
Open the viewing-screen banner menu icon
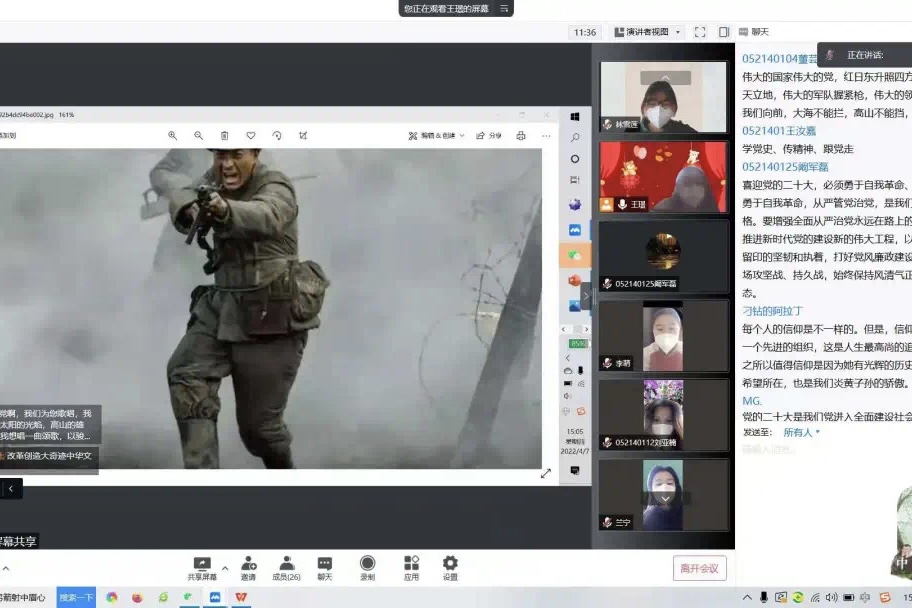tap(504, 8)
